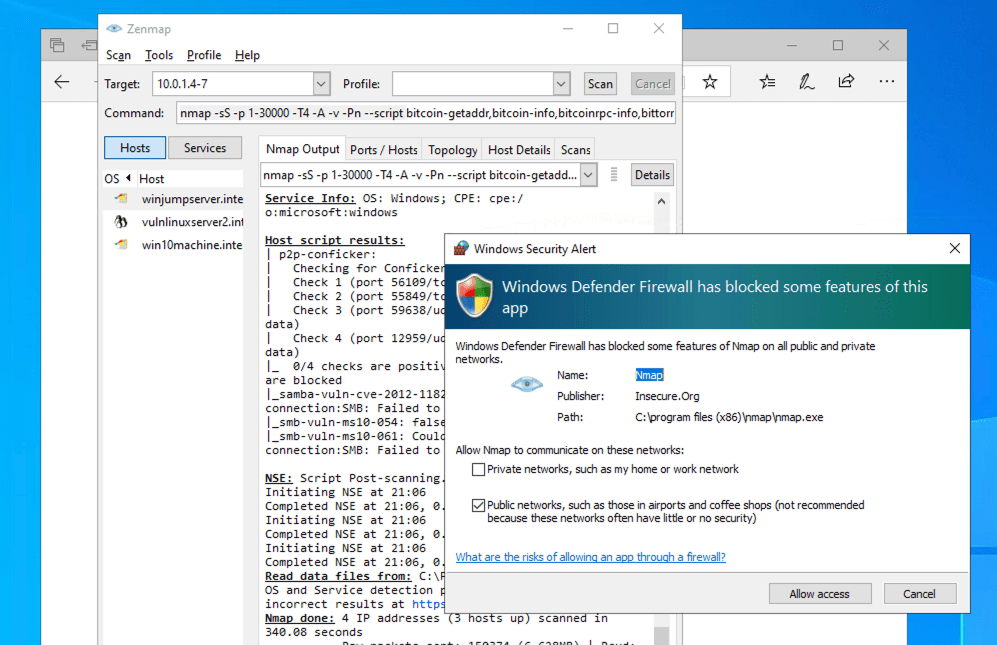This screenshot has width=997, height=645.
Task: Open the browser favorites list icon
Action: point(767,82)
